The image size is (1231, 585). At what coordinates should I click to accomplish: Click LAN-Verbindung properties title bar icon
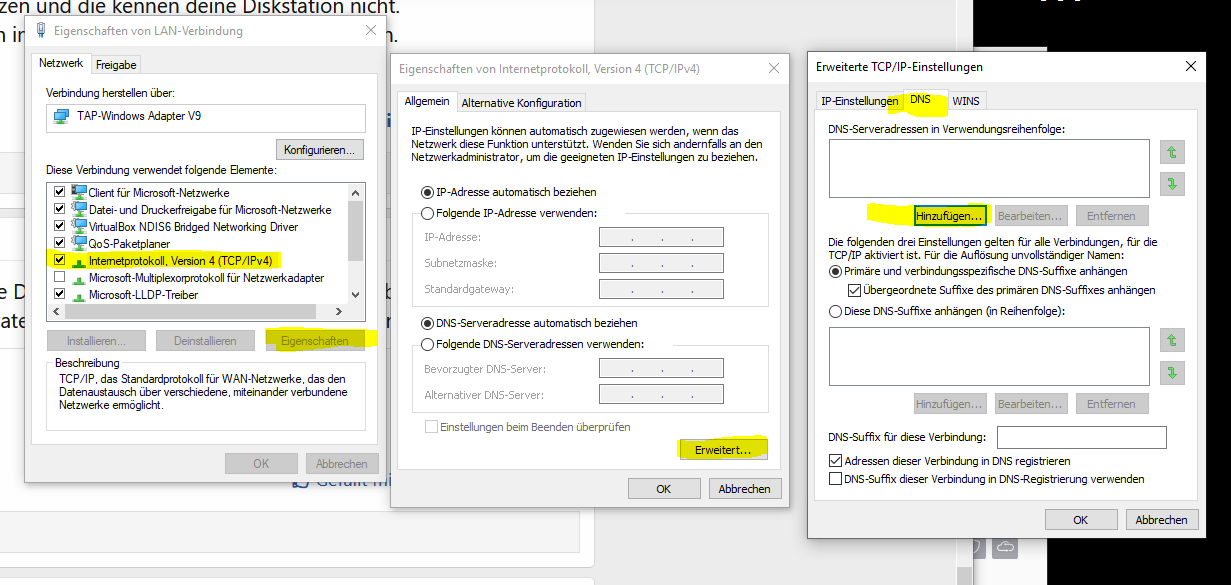pyautogui.click(x=40, y=30)
